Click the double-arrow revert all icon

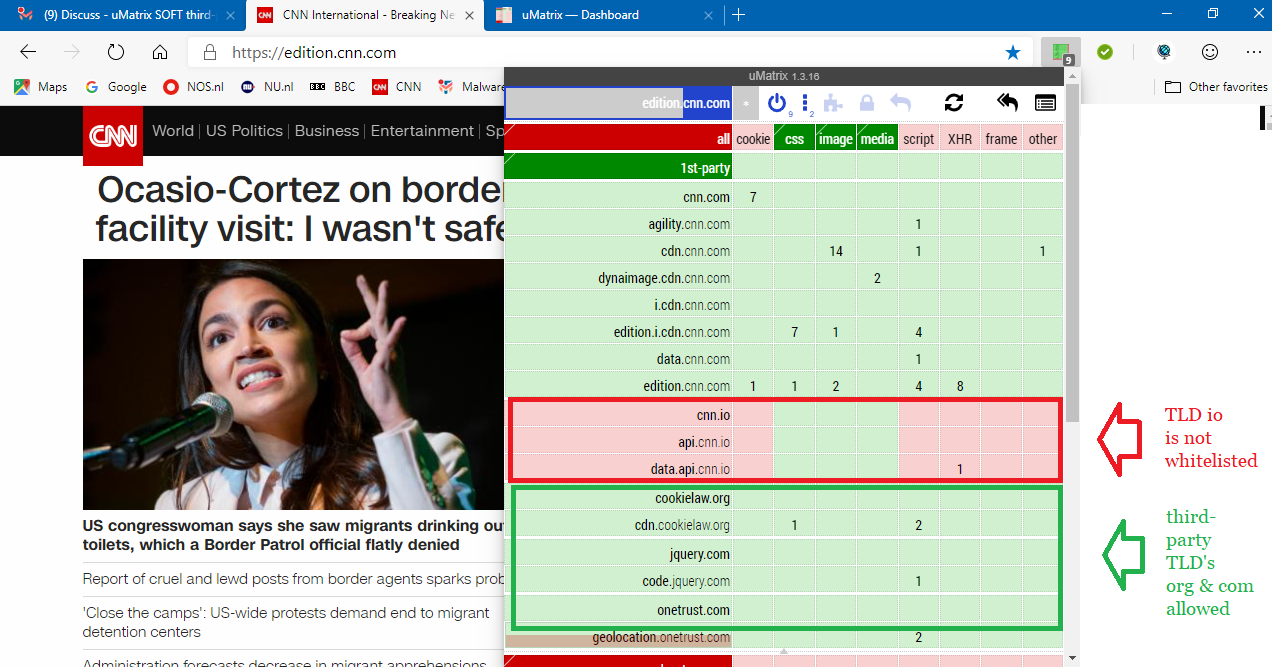coord(1007,102)
